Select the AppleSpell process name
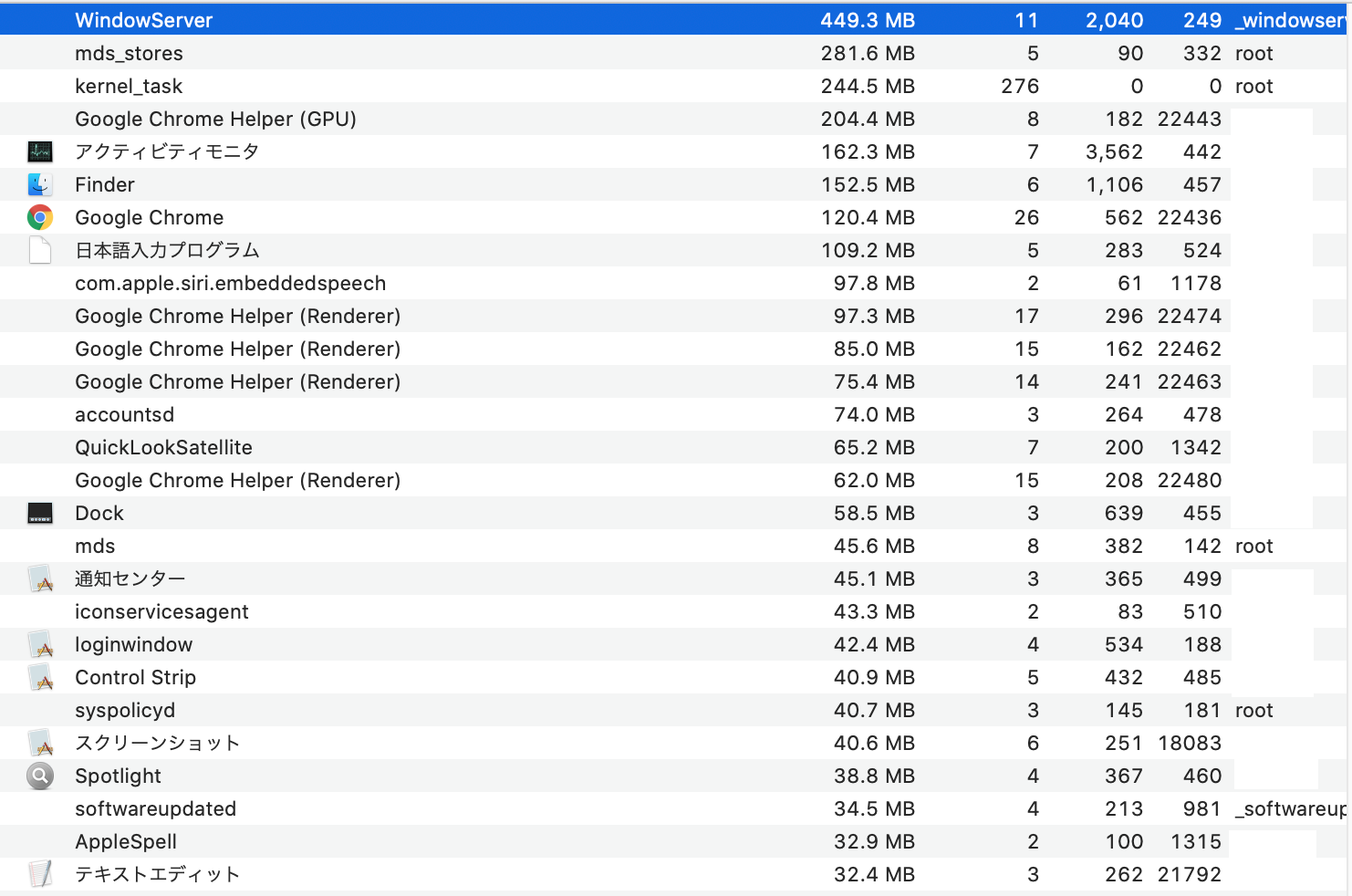The width and height of the screenshot is (1352, 896). click(126, 841)
